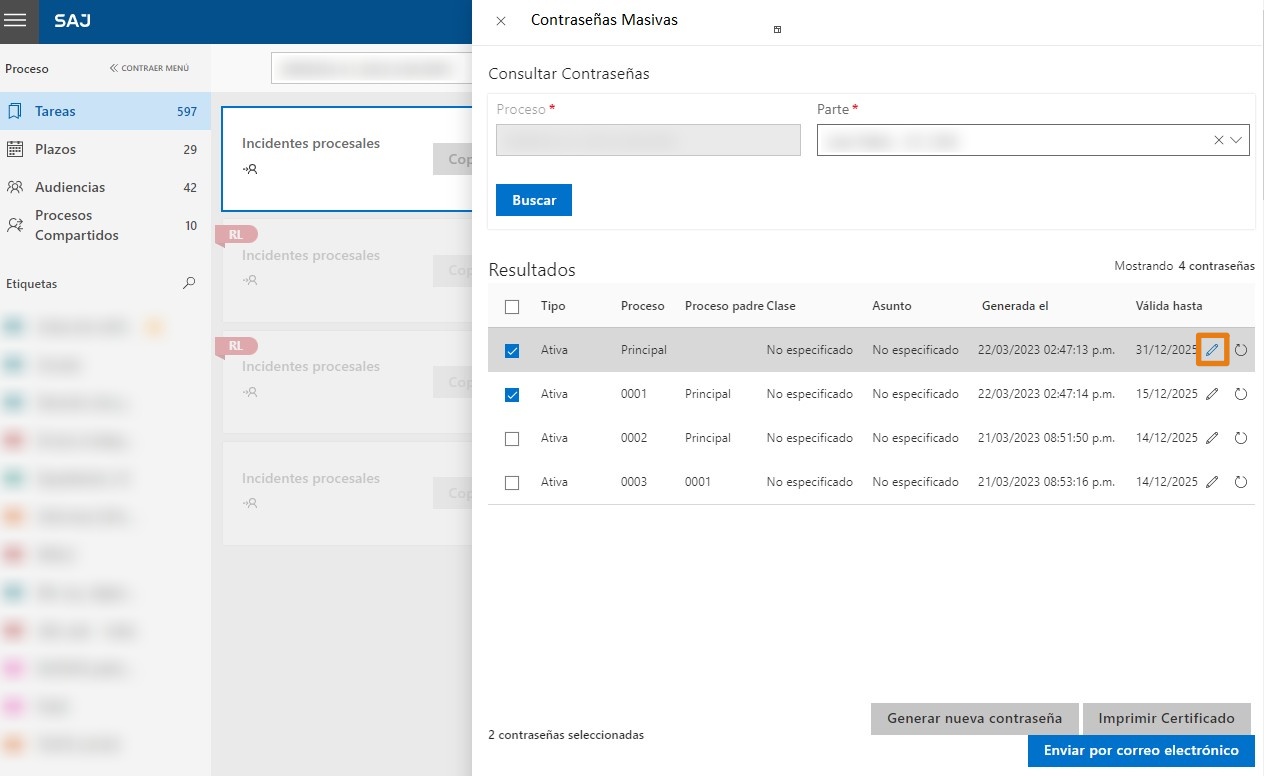
Task: Uncheck the Principal process row checkbox
Action: [512, 351]
